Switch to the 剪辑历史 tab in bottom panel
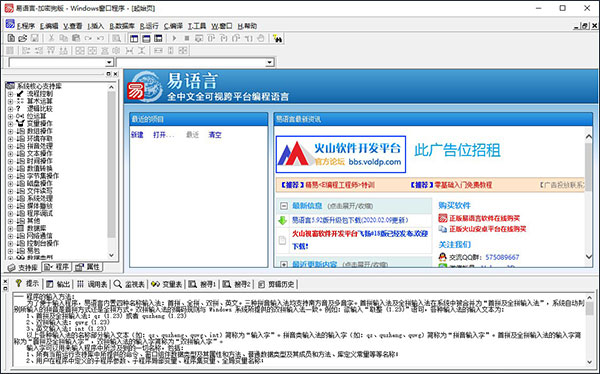600x374 pixels. (x=276, y=284)
